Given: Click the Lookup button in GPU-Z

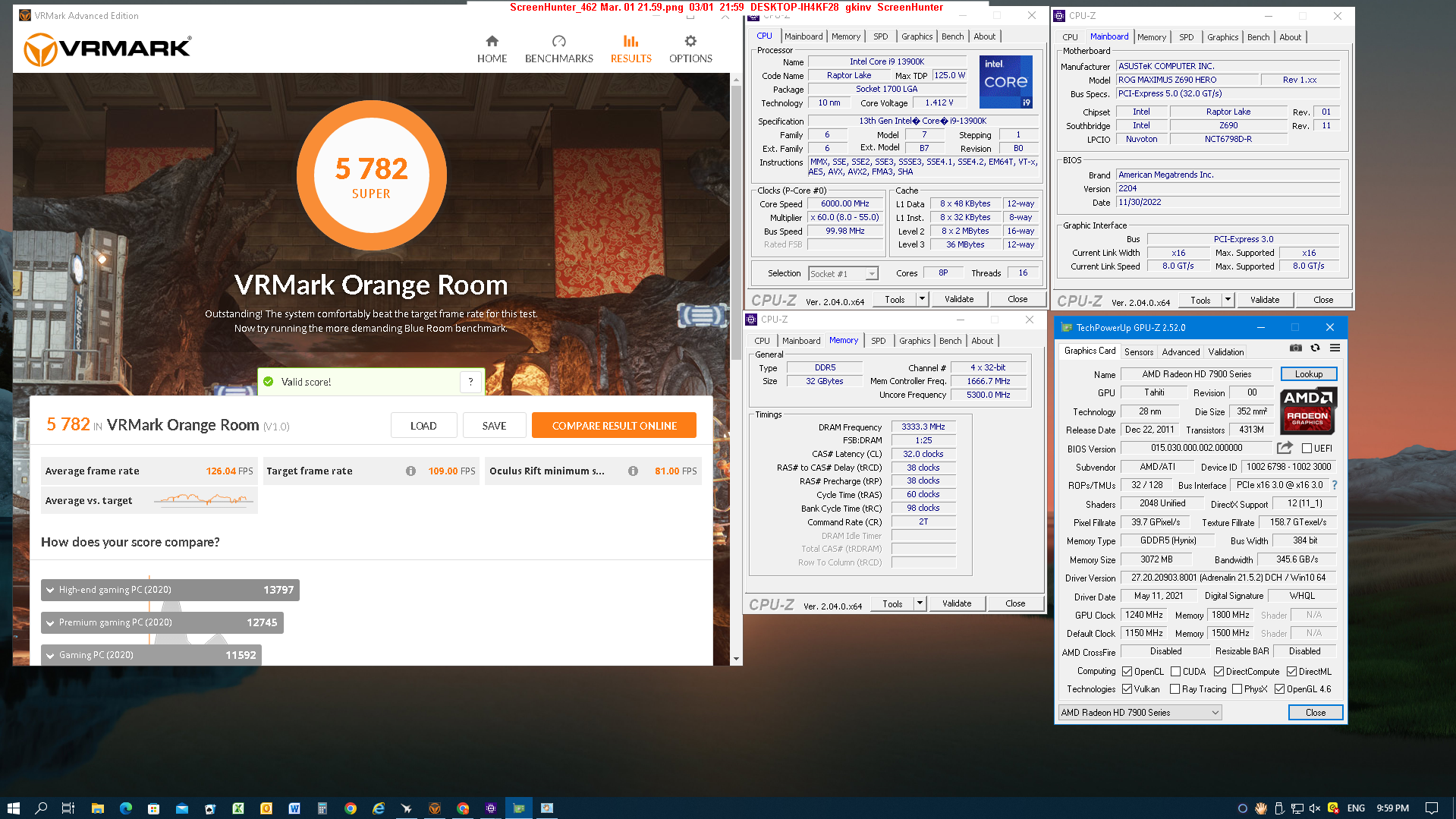Looking at the screenshot, I should [x=1309, y=374].
